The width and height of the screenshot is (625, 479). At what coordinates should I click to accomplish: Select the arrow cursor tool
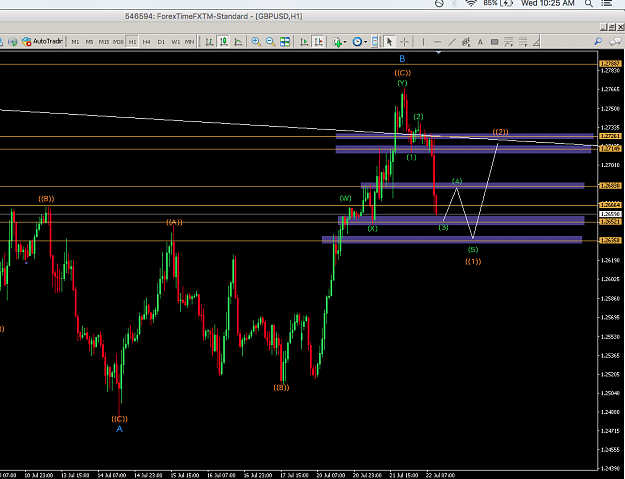(389, 41)
